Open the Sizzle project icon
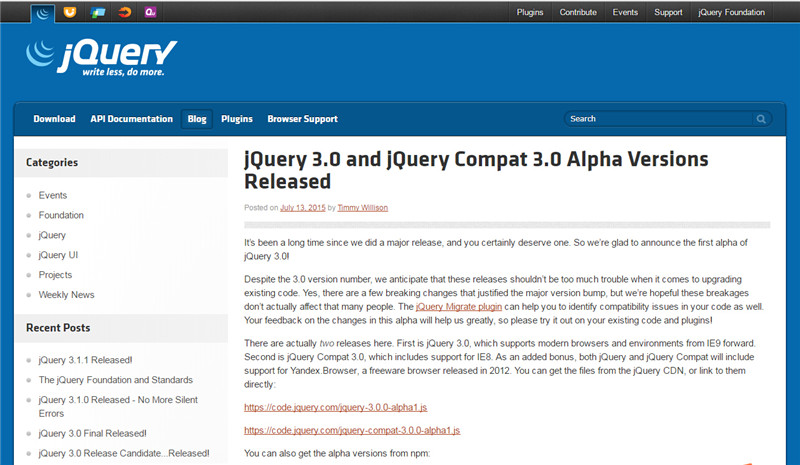This screenshot has width=800, height=465. coord(124,13)
